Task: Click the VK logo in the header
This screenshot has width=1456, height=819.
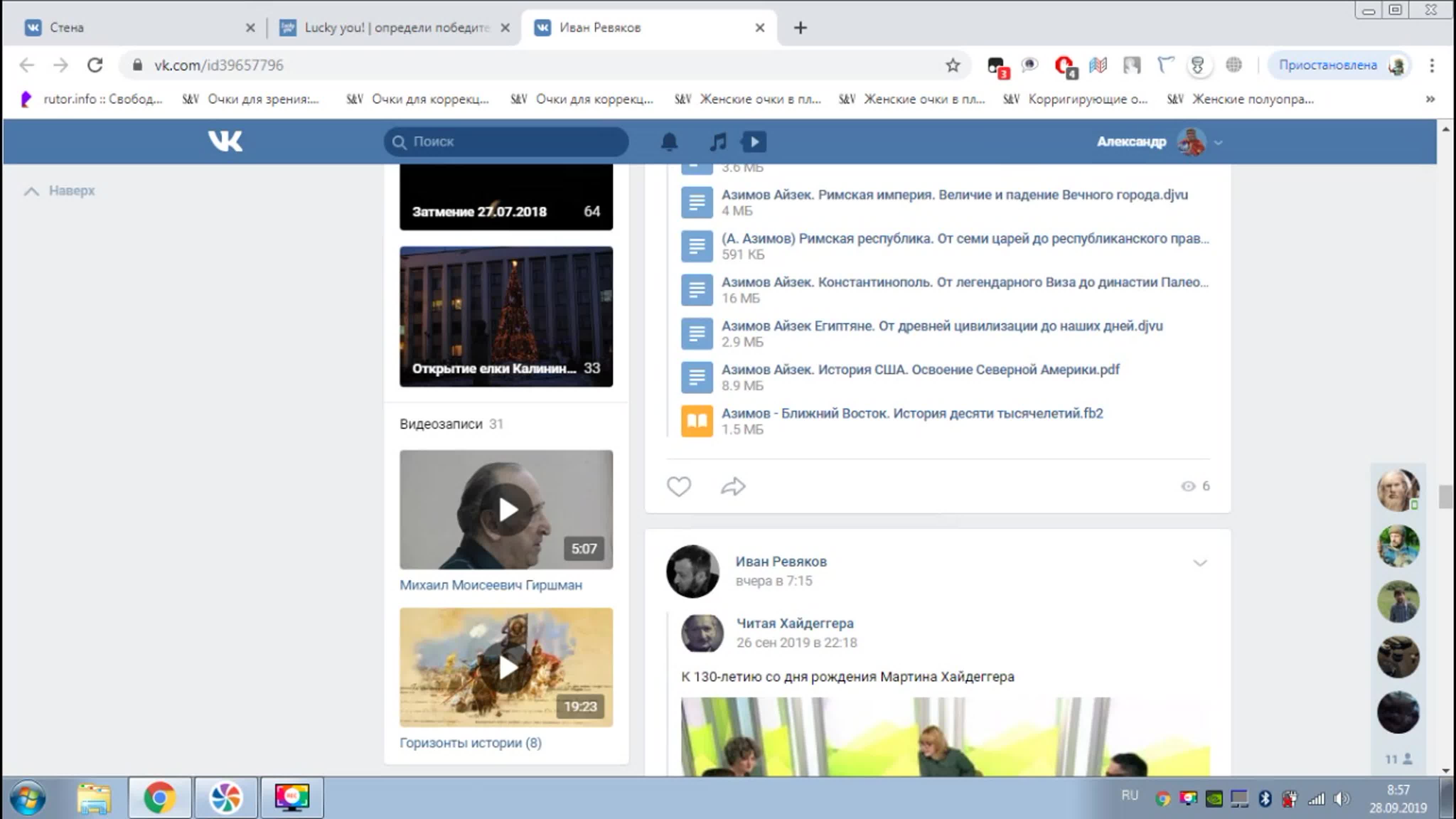Action: [225, 141]
